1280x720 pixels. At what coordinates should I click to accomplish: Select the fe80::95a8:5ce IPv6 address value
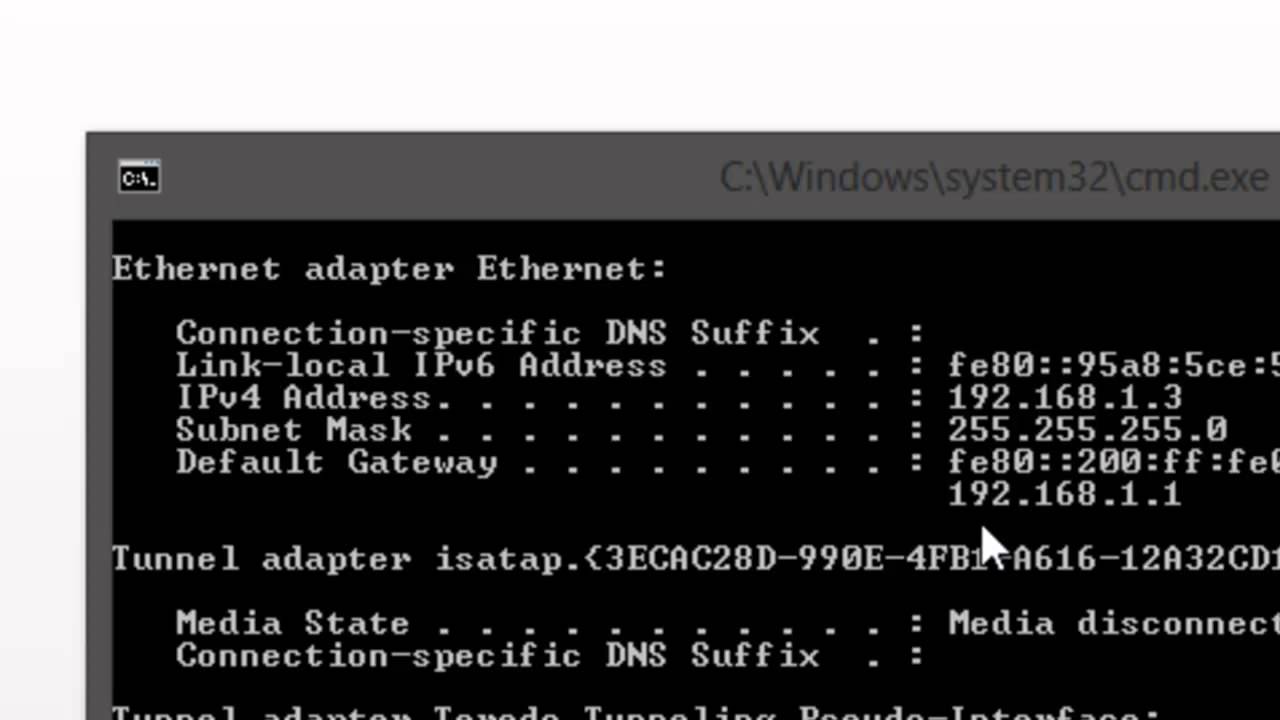[1112, 366]
